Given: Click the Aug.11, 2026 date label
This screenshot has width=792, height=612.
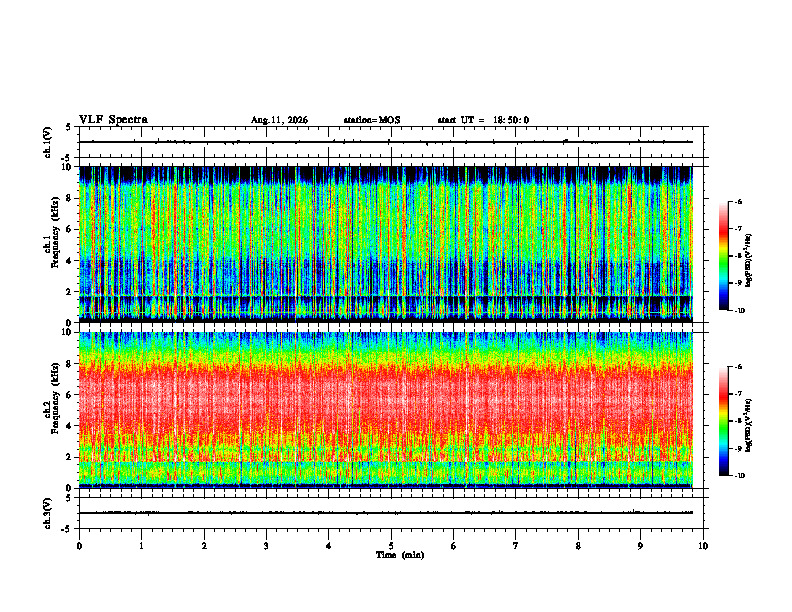Looking at the screenshot, I should coord(279,120).
